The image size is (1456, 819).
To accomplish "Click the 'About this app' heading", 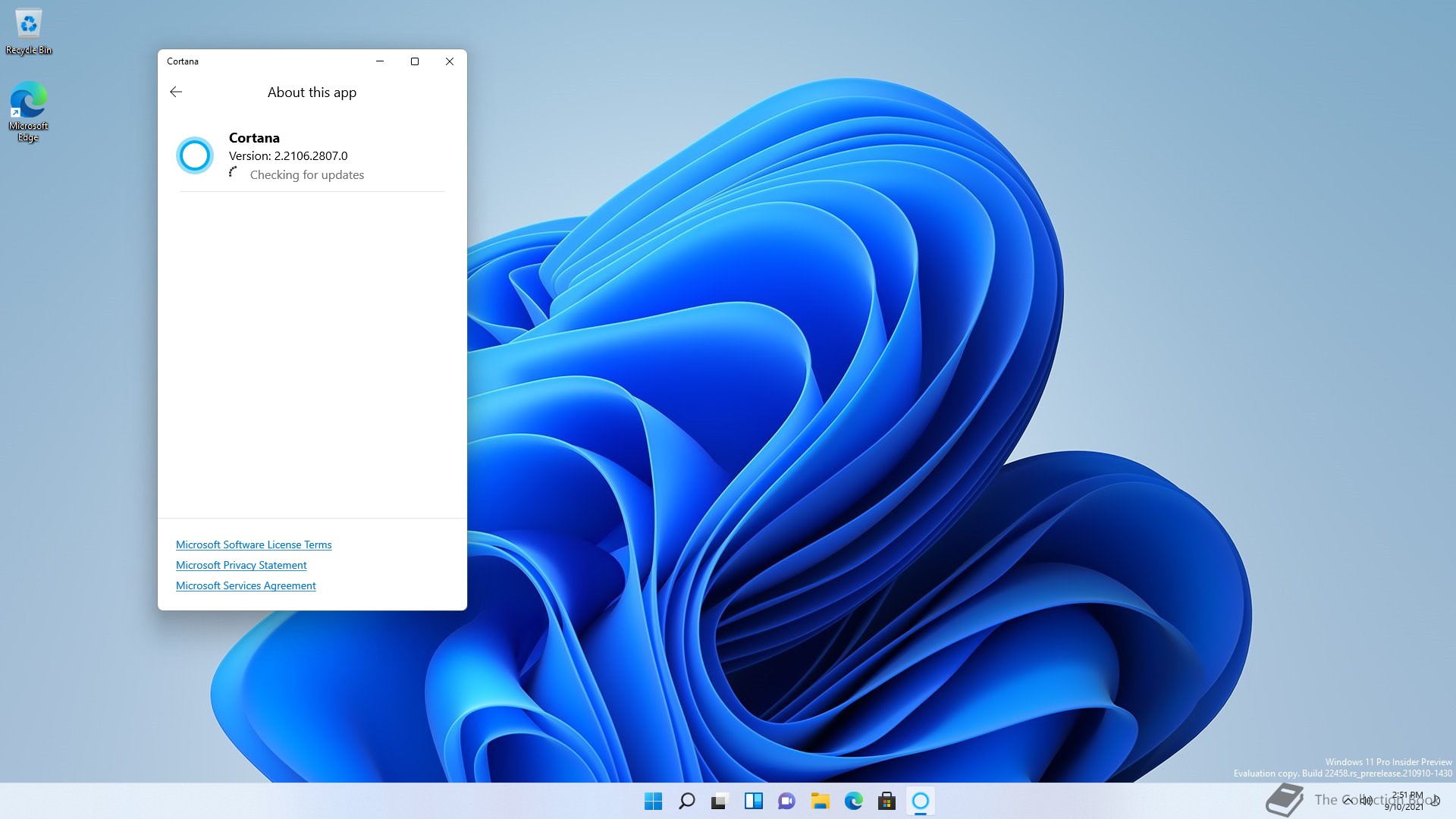I will (x=312, y=93).
